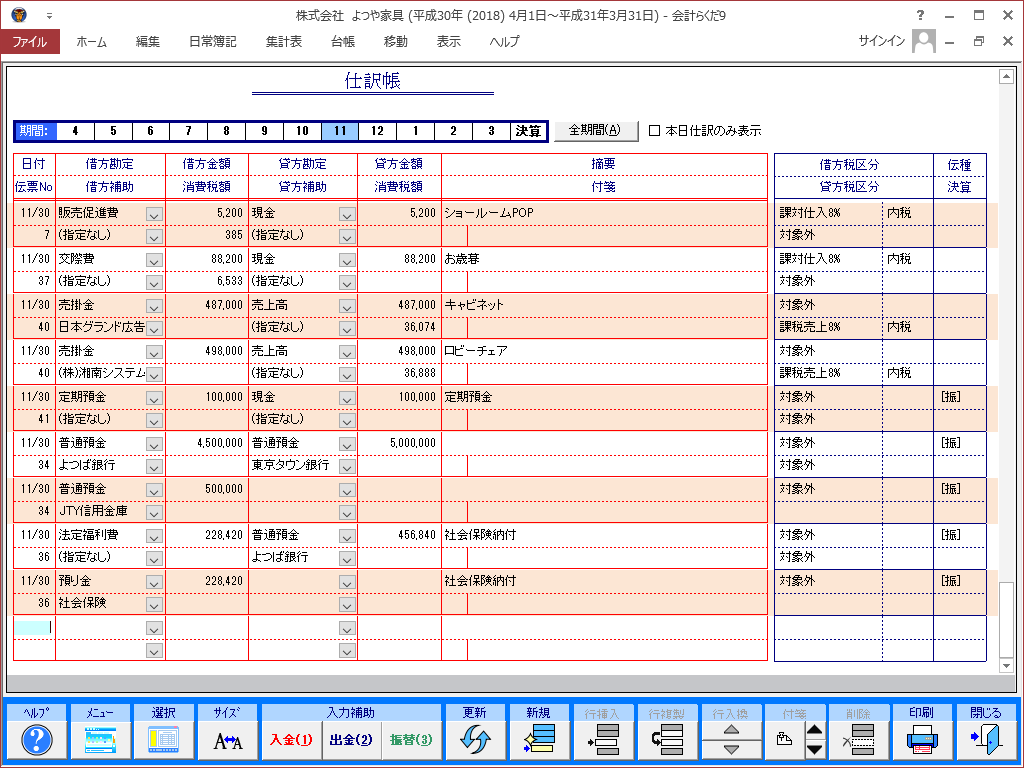Image resolution: width=1024 pixels, height=768 pixels.
Task: Click the サインイン sign-in link
Action: coord(882,41)
